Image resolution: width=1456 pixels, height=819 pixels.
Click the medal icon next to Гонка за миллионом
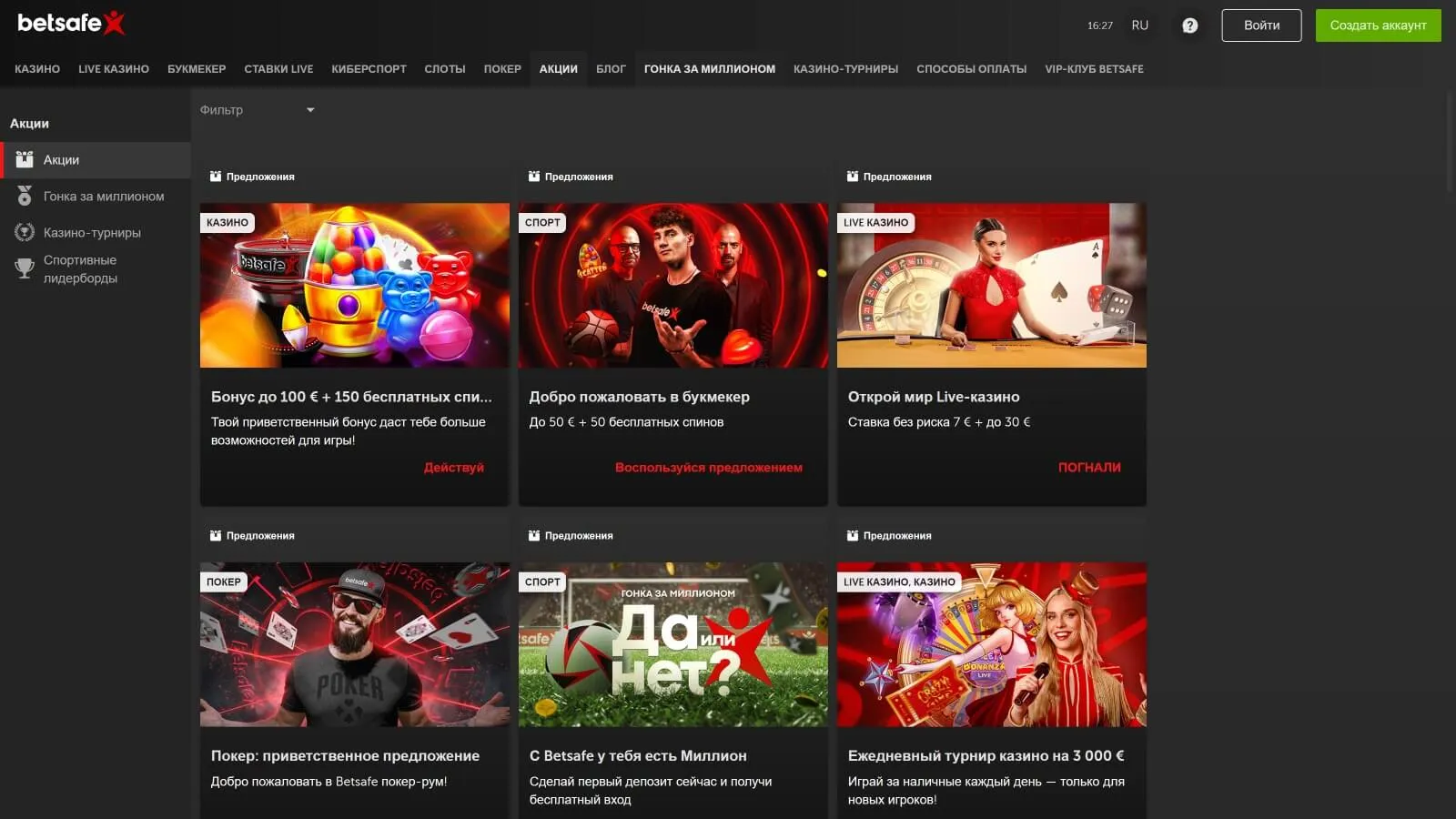coord(25,196)
